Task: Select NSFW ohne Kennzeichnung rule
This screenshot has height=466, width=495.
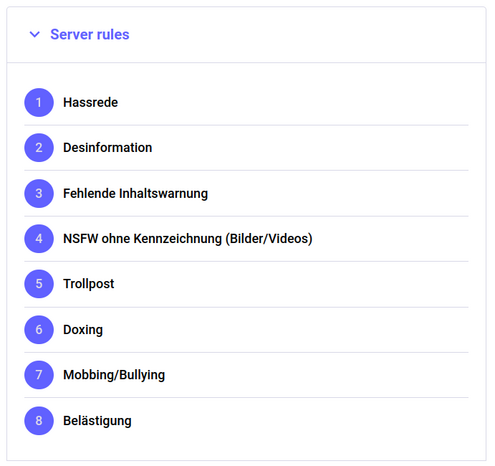Action: [188, 239]
